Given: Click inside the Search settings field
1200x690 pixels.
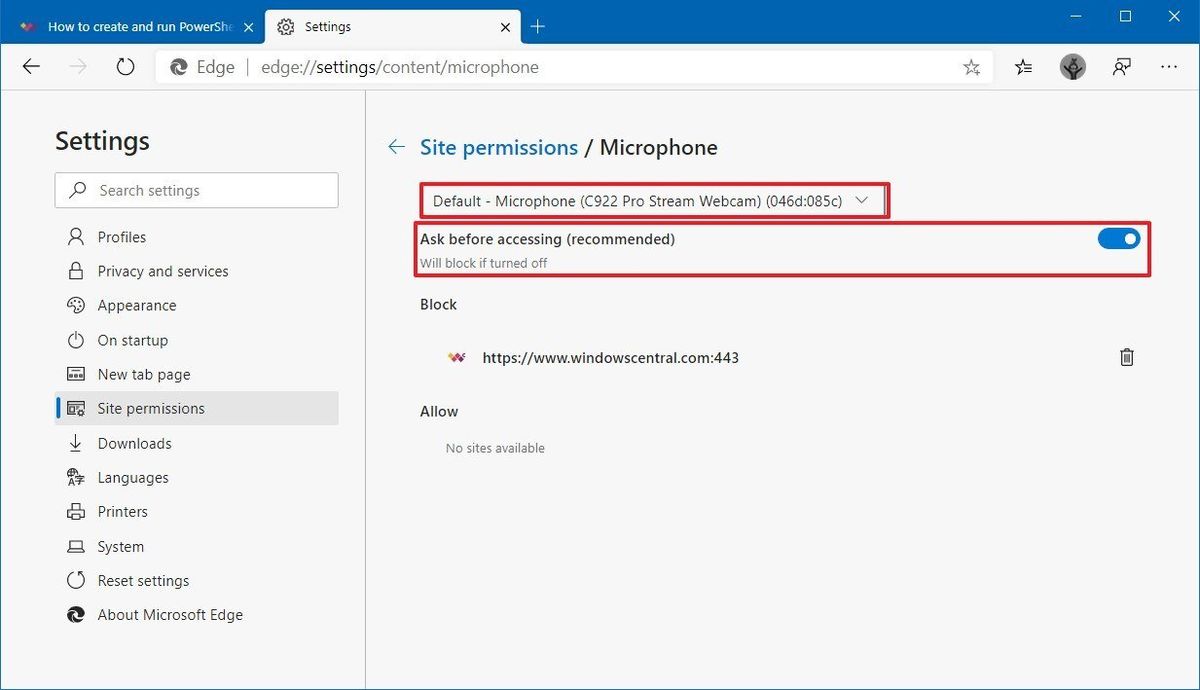Looking at the screenshot, I should point(200,190).
